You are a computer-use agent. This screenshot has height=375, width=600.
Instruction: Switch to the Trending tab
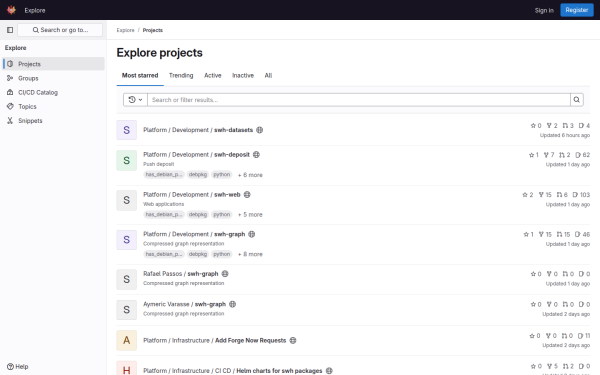pos(181,75)
